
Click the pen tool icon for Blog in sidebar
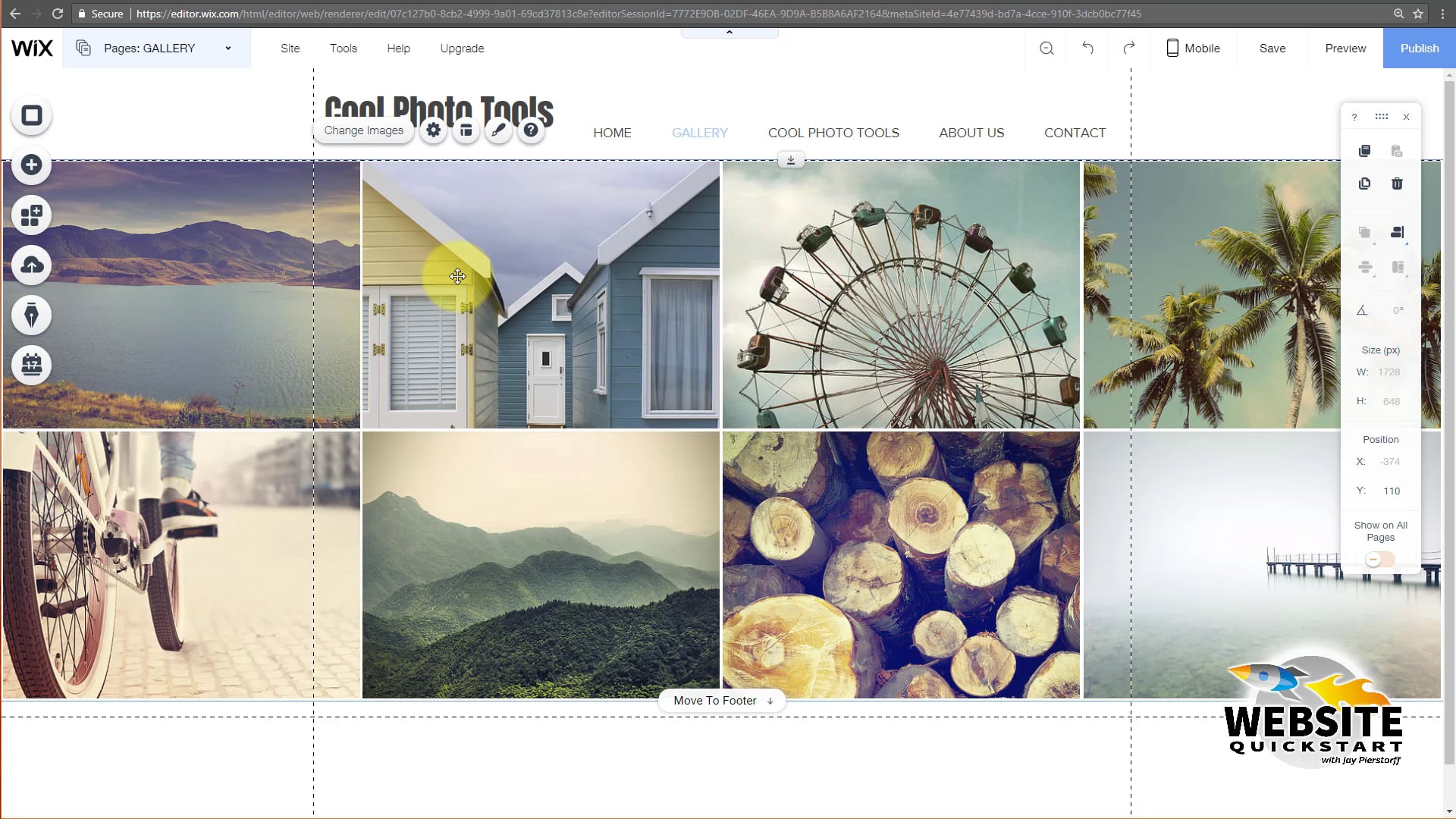point(31,315)
